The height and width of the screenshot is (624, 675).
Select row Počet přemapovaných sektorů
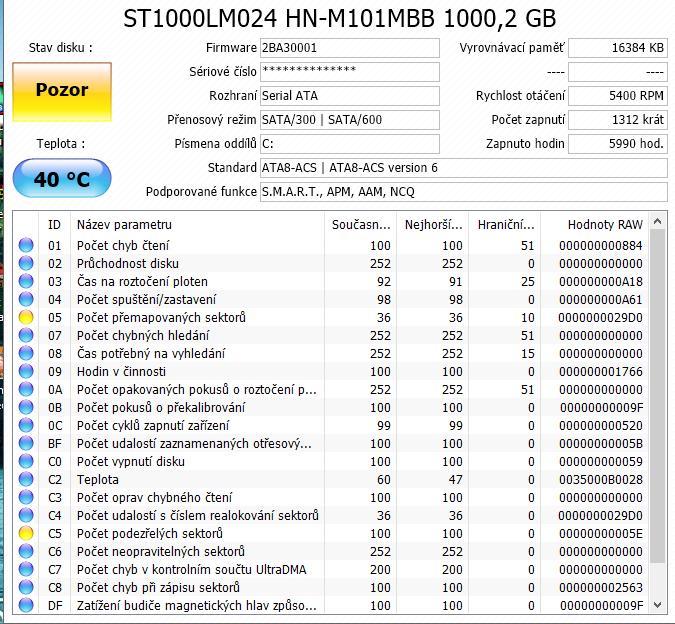[x=331, y=318]
